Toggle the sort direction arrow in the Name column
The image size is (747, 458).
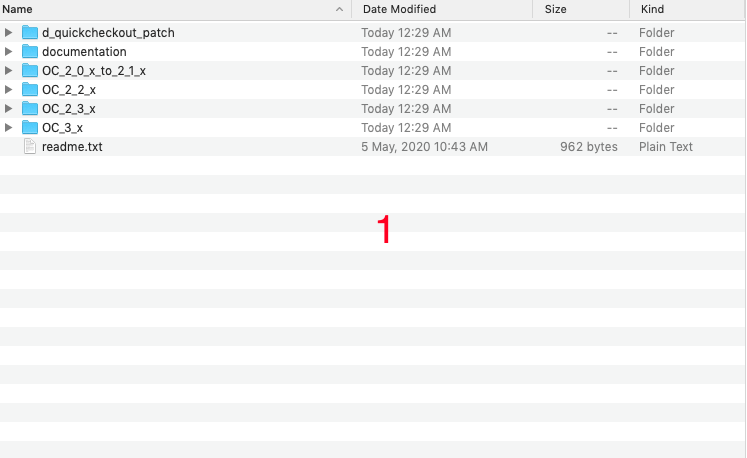(x=339, y=9)
